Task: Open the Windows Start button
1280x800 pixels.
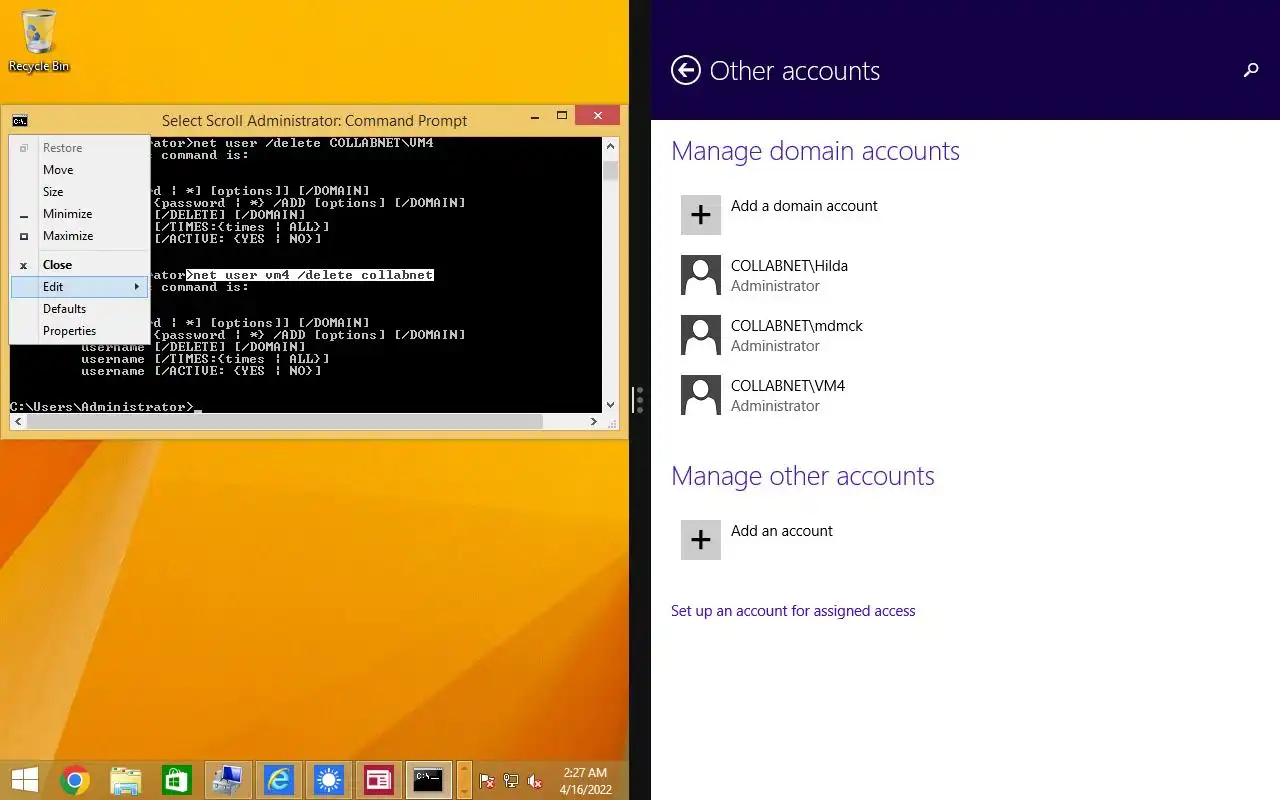Action: click(24, 780)
